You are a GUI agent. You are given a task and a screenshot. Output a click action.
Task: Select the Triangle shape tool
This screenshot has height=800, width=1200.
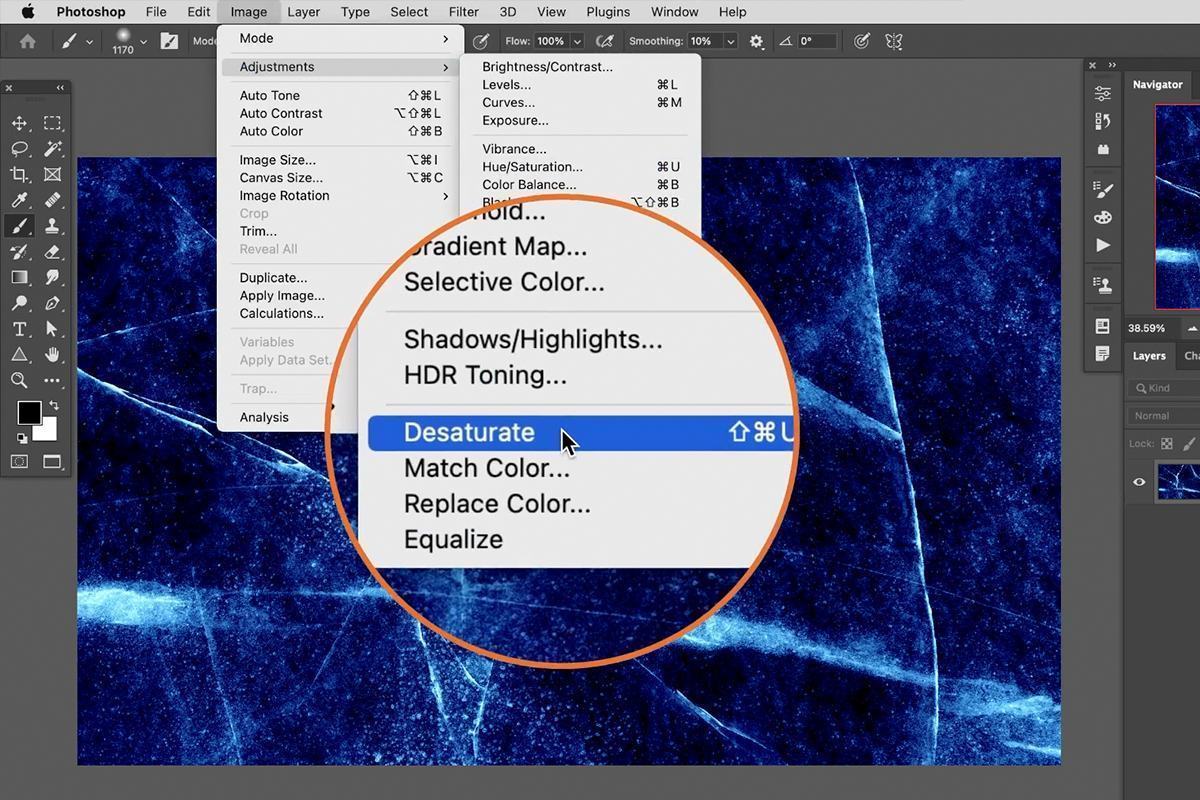point(19,355)
